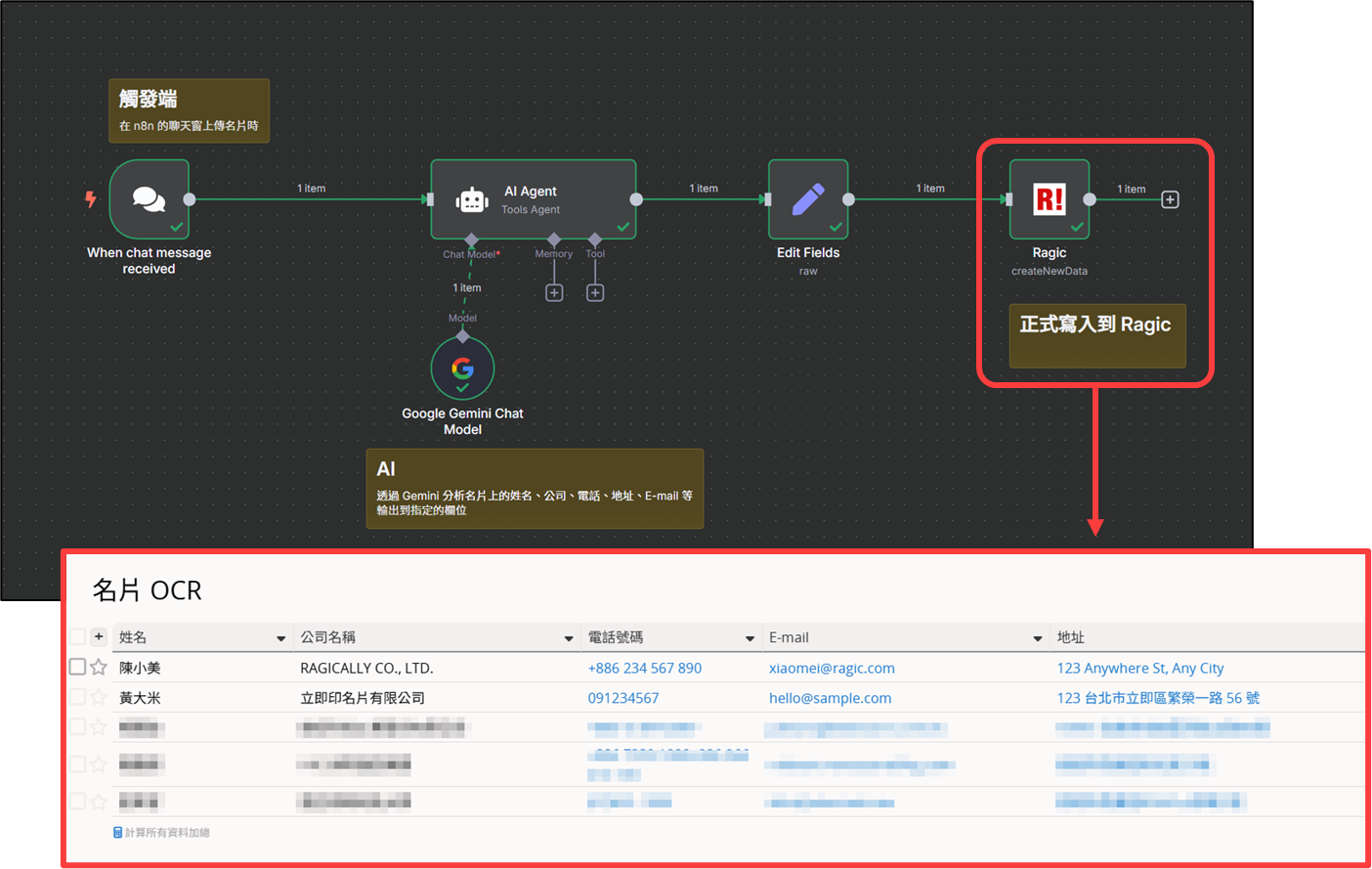Open address link 123 Anywhere St, Any City
The image size is (1372, 869).
[x=1140, y=669]
